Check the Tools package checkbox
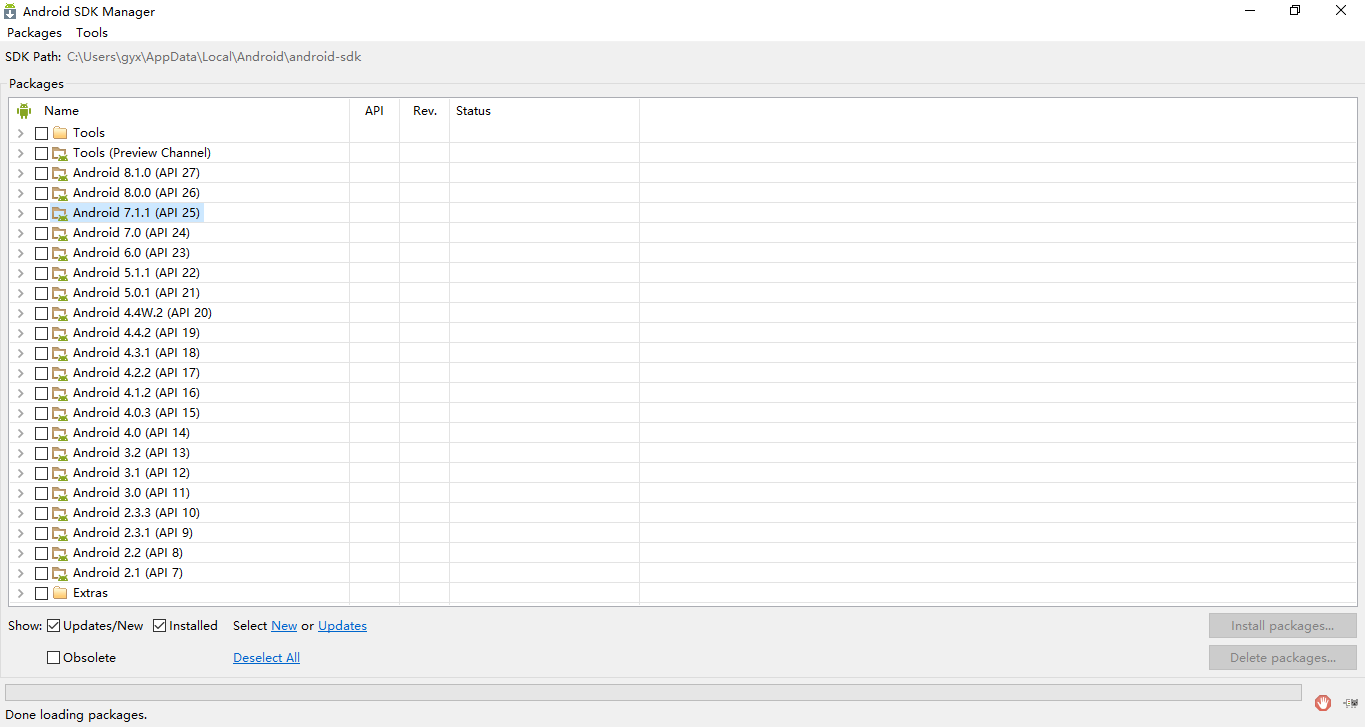This screenshot has height=727, width=1365. click(x=41, y=133)
